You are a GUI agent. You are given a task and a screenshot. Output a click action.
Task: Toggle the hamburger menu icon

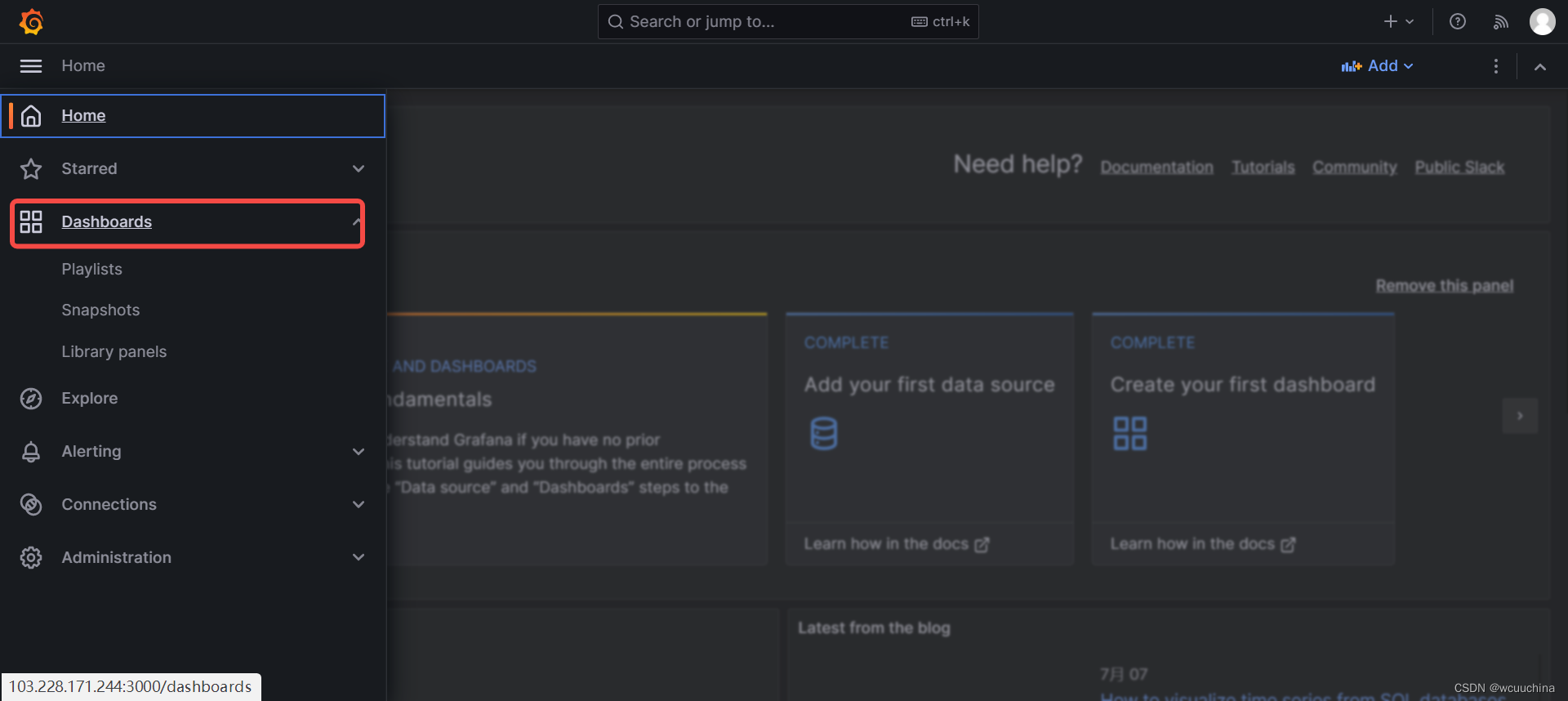coord(31,66)
